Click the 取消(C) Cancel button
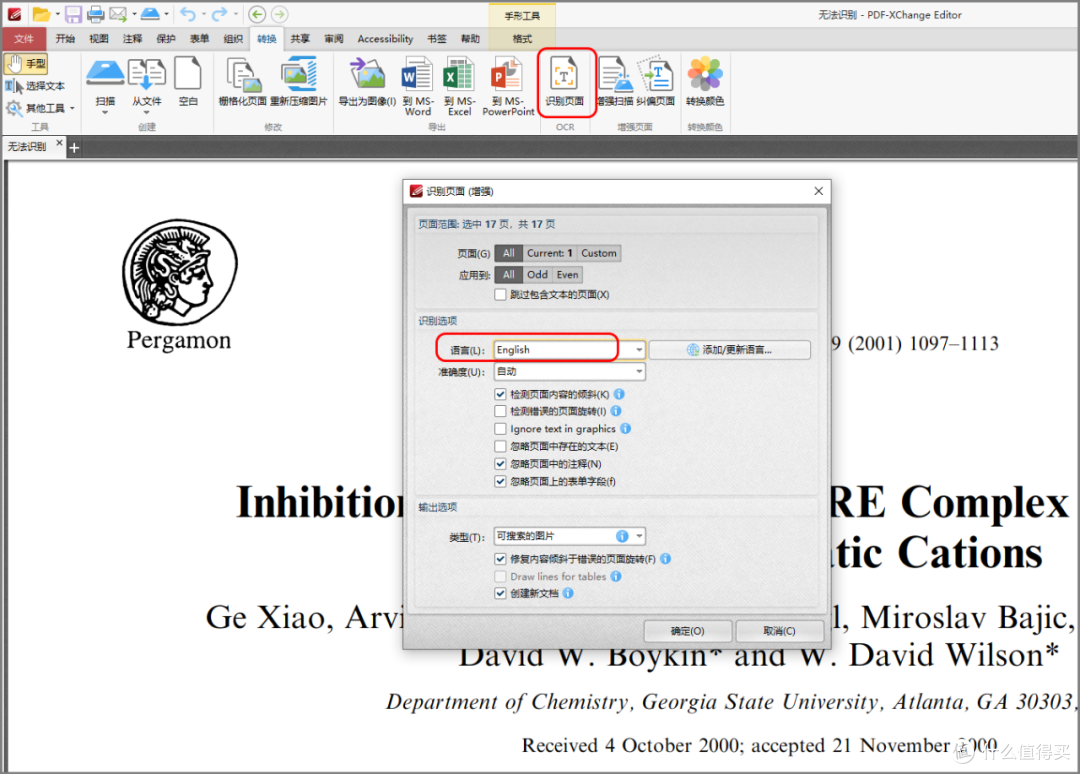Screen dimensions: 1080x774 tap(779, 631)
